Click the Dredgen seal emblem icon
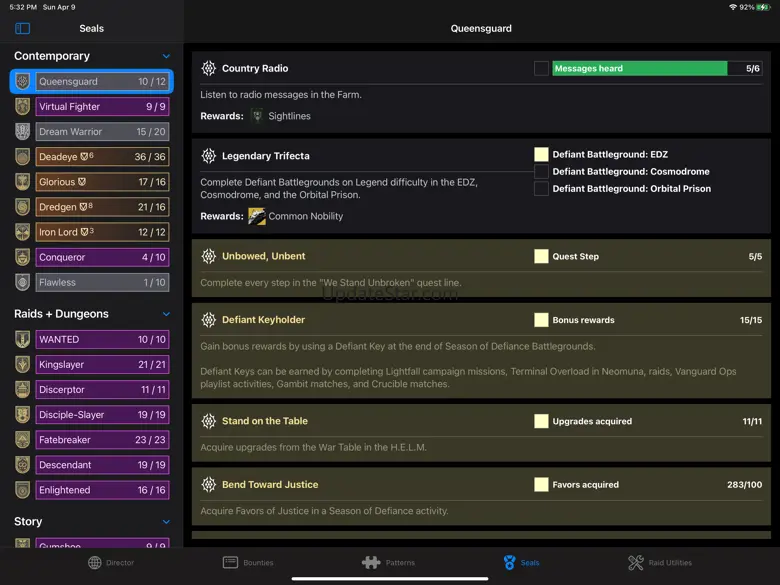780x585 pixels. click(x=22, y=207)
